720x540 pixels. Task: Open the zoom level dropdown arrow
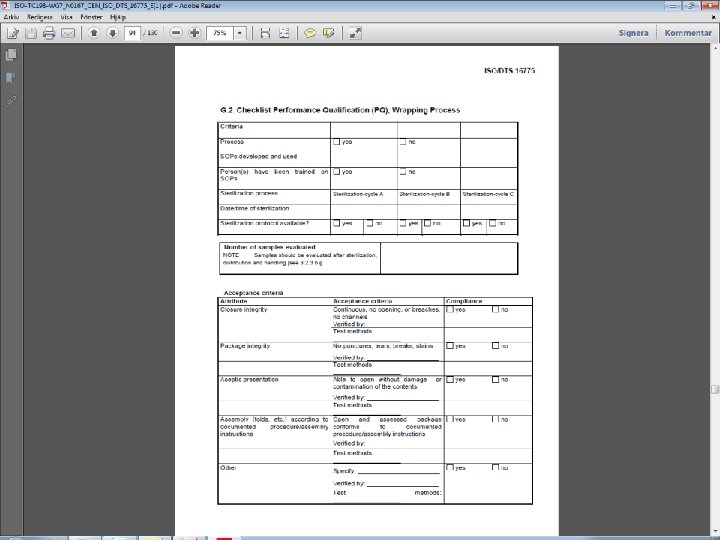click(240, 33)
